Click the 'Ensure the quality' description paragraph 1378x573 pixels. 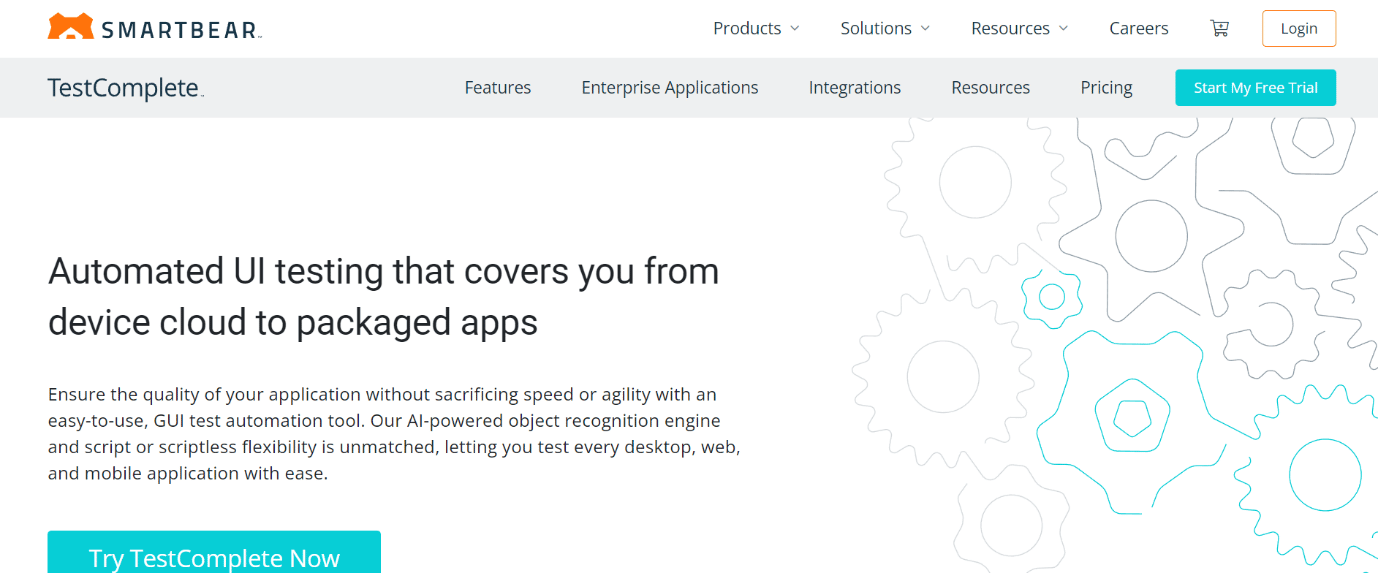point(394,434)
